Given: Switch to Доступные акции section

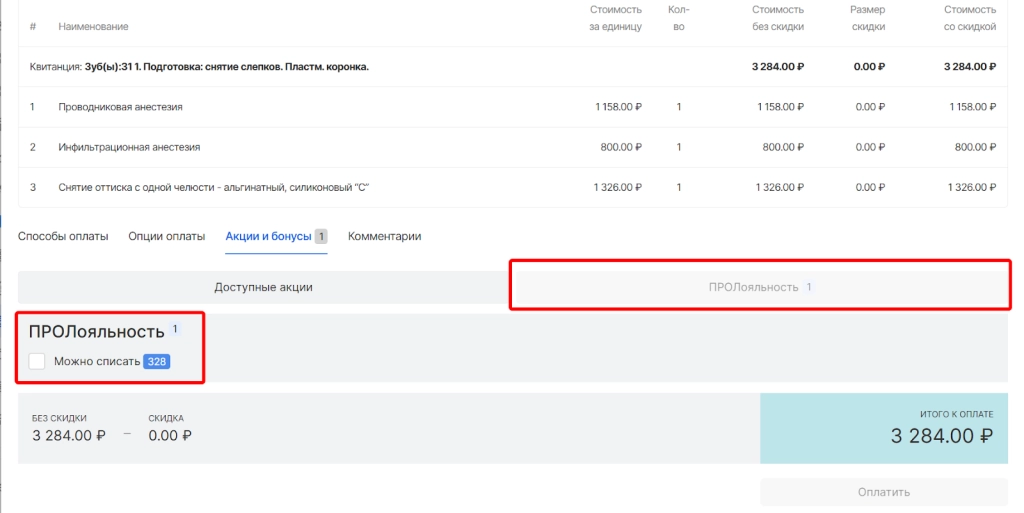Looking at the screenshot, I should 263,287.
